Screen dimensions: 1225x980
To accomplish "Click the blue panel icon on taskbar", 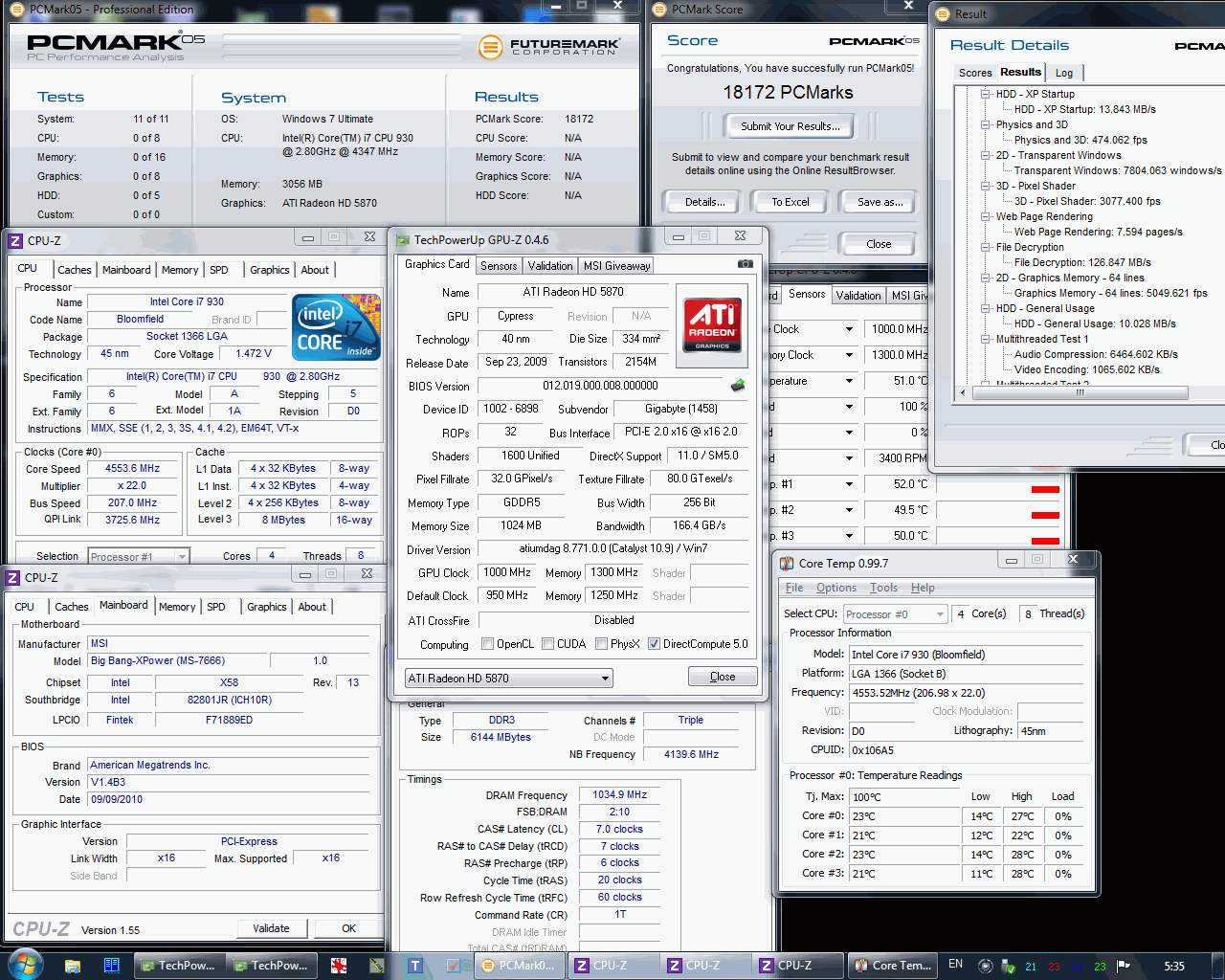I will coord(111,966).
